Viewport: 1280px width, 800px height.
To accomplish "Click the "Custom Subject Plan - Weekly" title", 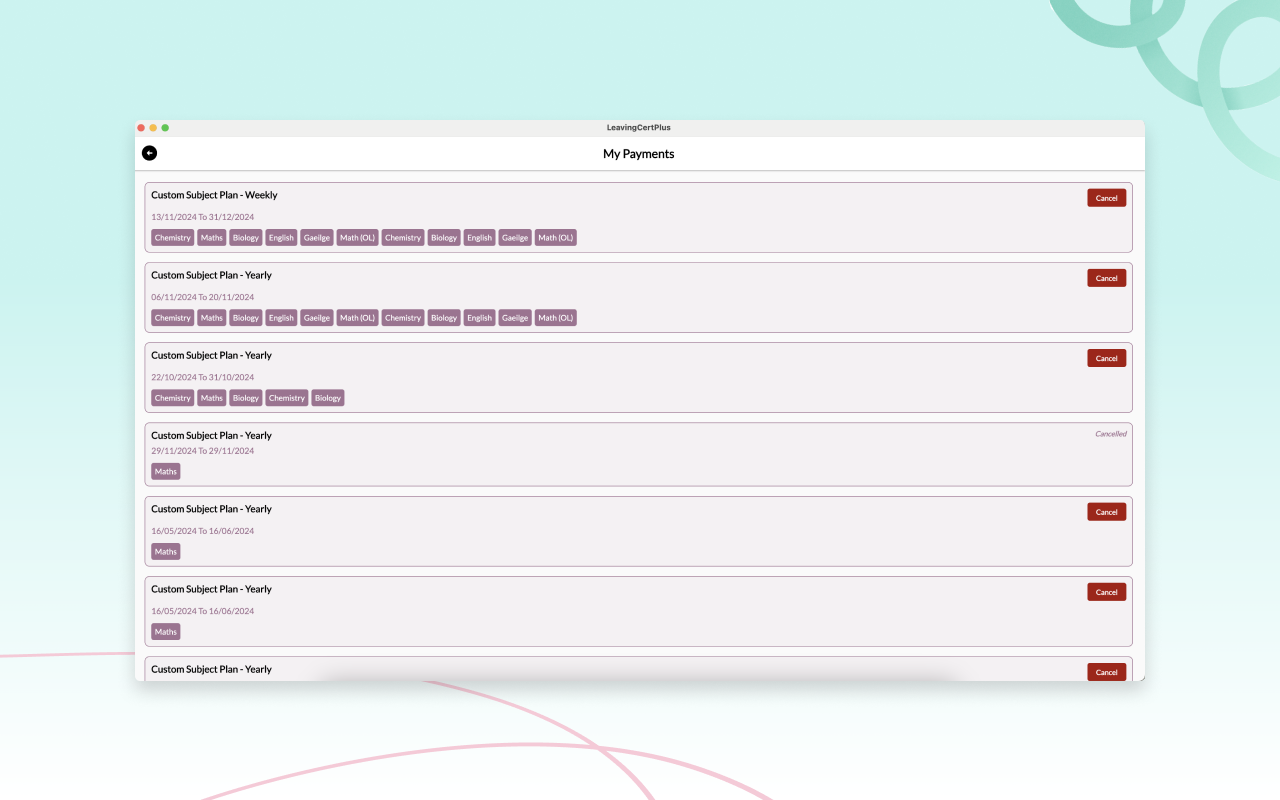I will pos(214,195).
